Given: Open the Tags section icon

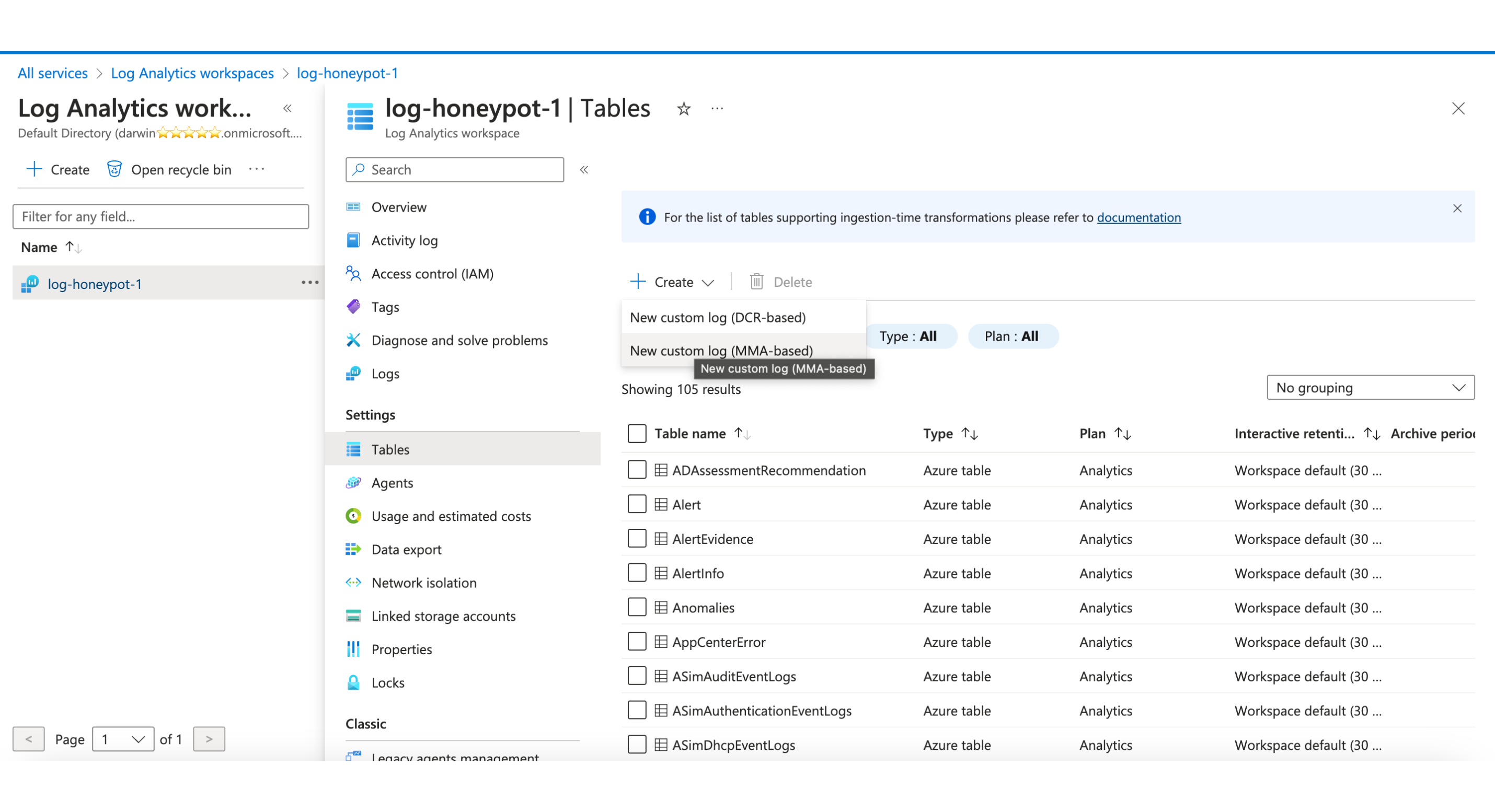Looking at the screenshot, I should point(353,307).
